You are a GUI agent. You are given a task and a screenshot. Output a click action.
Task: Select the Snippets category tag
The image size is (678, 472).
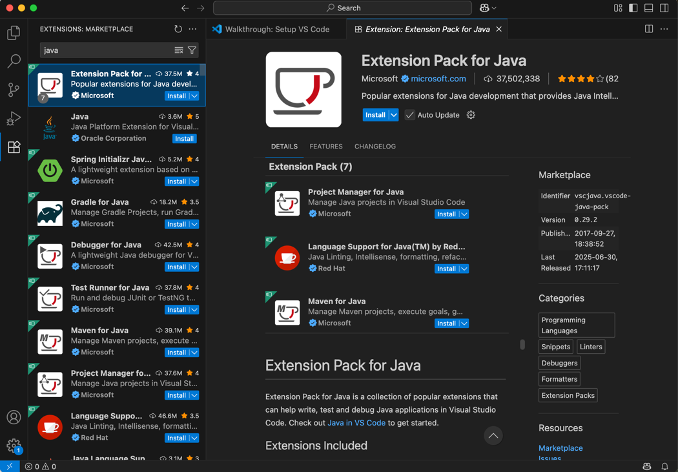(556, 347)
